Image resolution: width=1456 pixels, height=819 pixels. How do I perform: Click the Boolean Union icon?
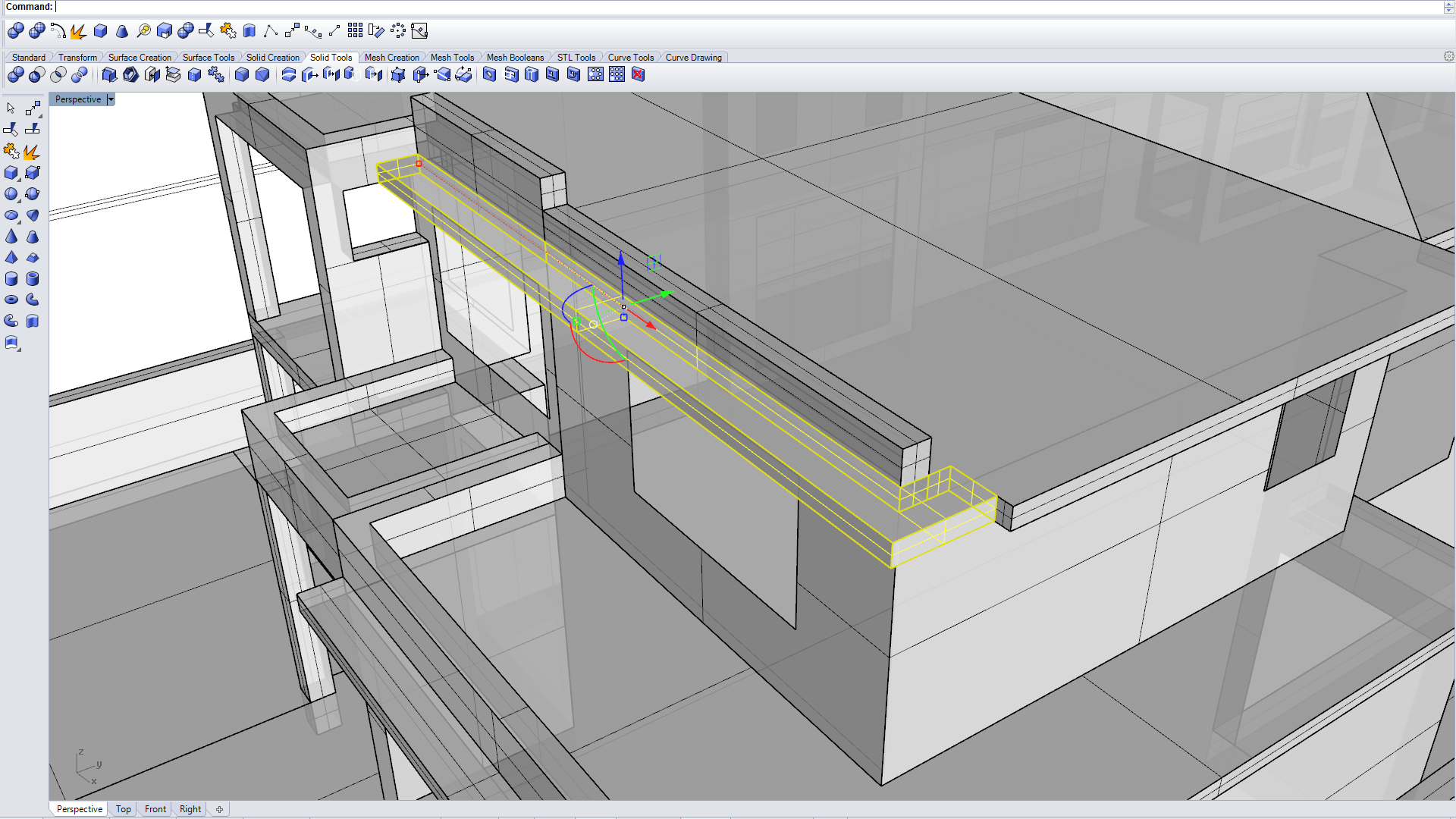15,74
